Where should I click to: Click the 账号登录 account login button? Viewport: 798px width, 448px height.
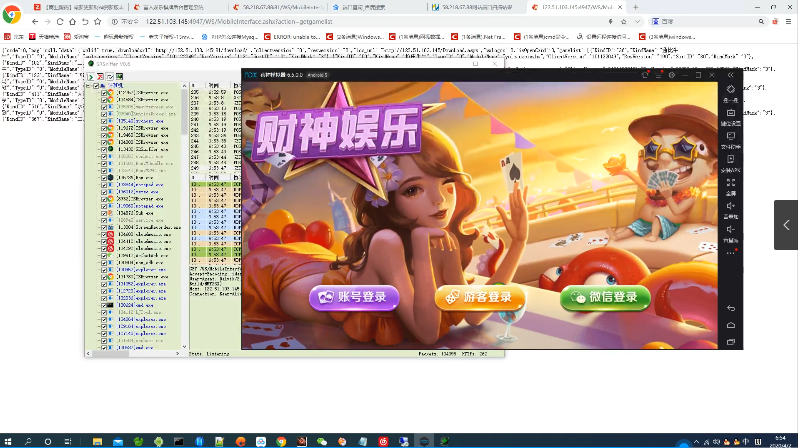pyautogui.click(x=354, y=297)
